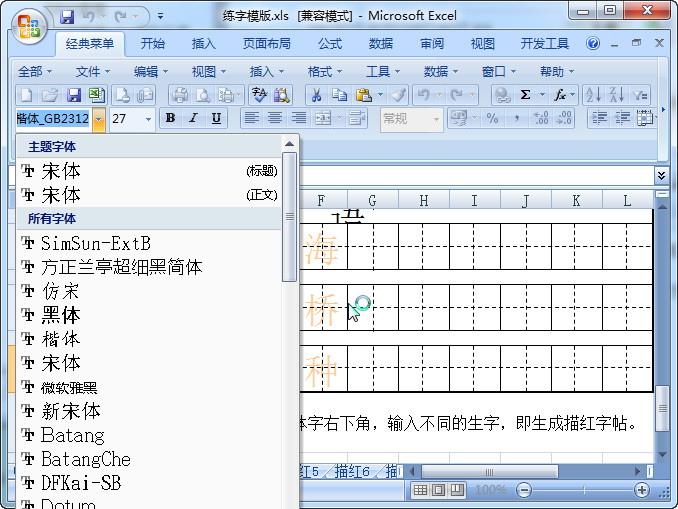Switch to the 页面布局 ribbon tab

click(x=267, y=44)
